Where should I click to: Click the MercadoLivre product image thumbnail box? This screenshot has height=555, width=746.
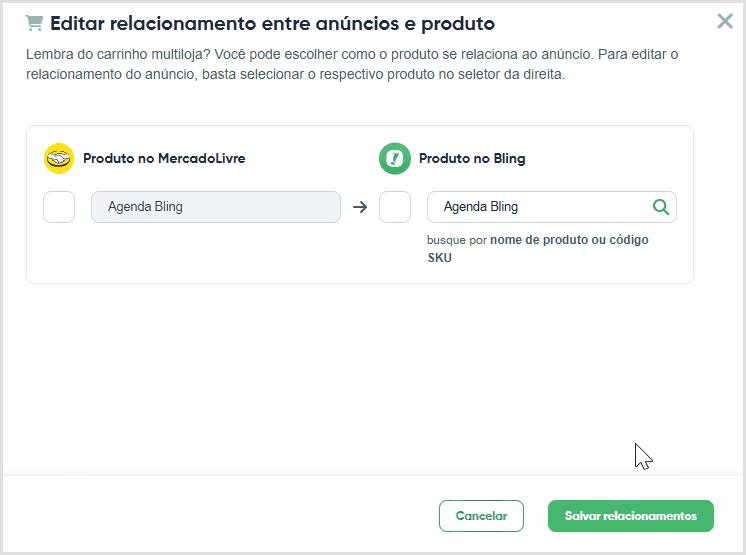(x=59, y=207)
